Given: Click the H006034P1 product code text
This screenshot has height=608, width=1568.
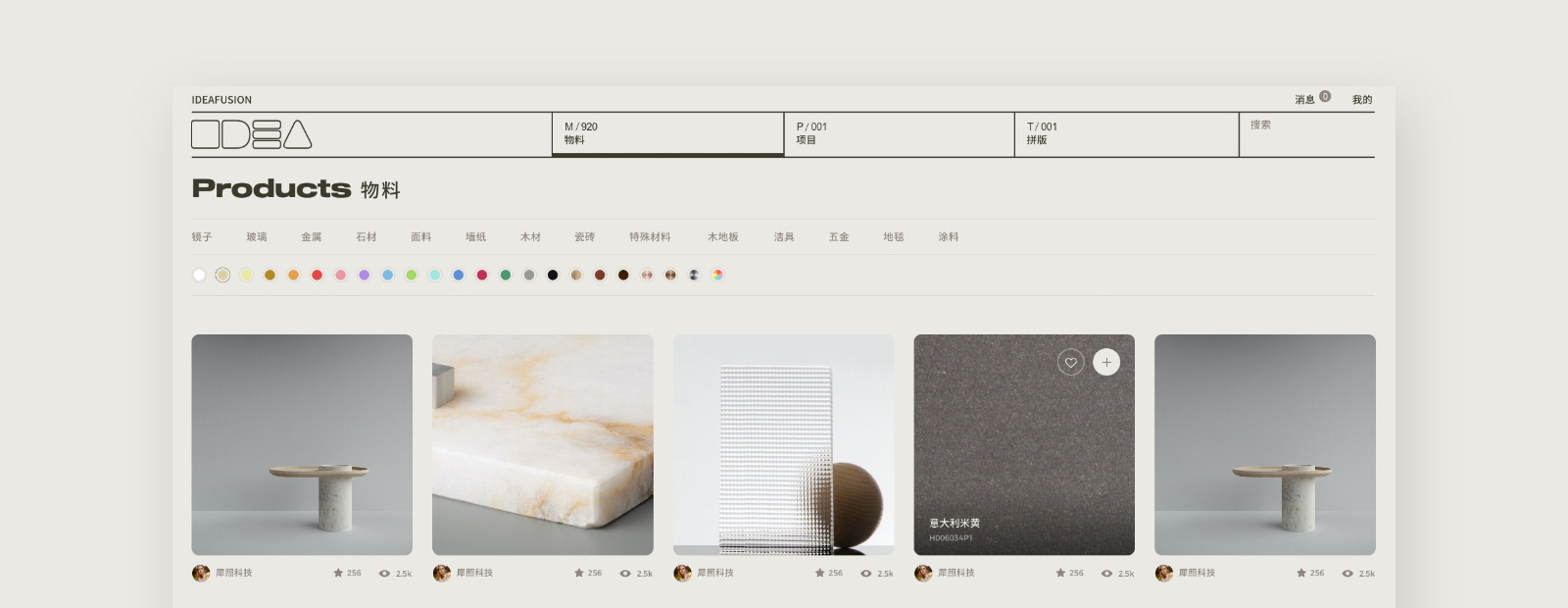Looking at the screenshot, I should coord(951,538).
